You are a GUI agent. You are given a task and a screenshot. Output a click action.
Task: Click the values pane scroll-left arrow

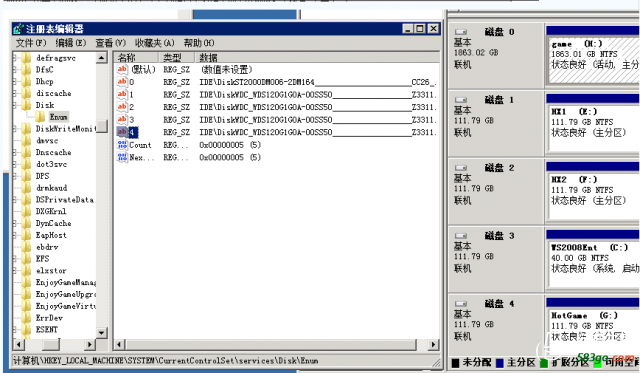pos(119,345)
